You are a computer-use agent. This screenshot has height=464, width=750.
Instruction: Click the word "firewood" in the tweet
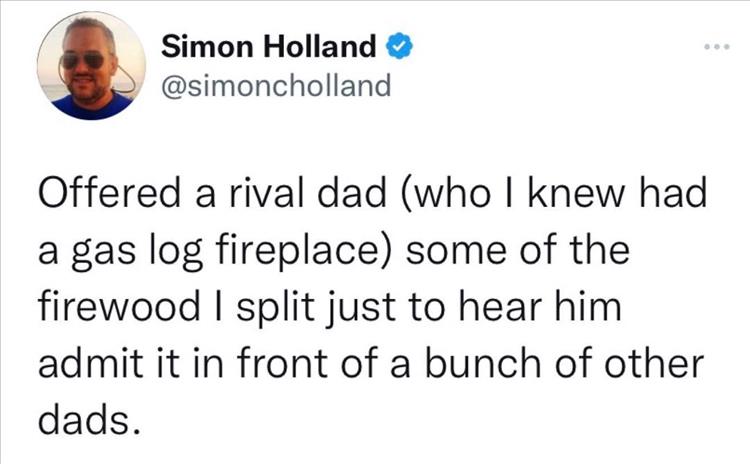122,305
